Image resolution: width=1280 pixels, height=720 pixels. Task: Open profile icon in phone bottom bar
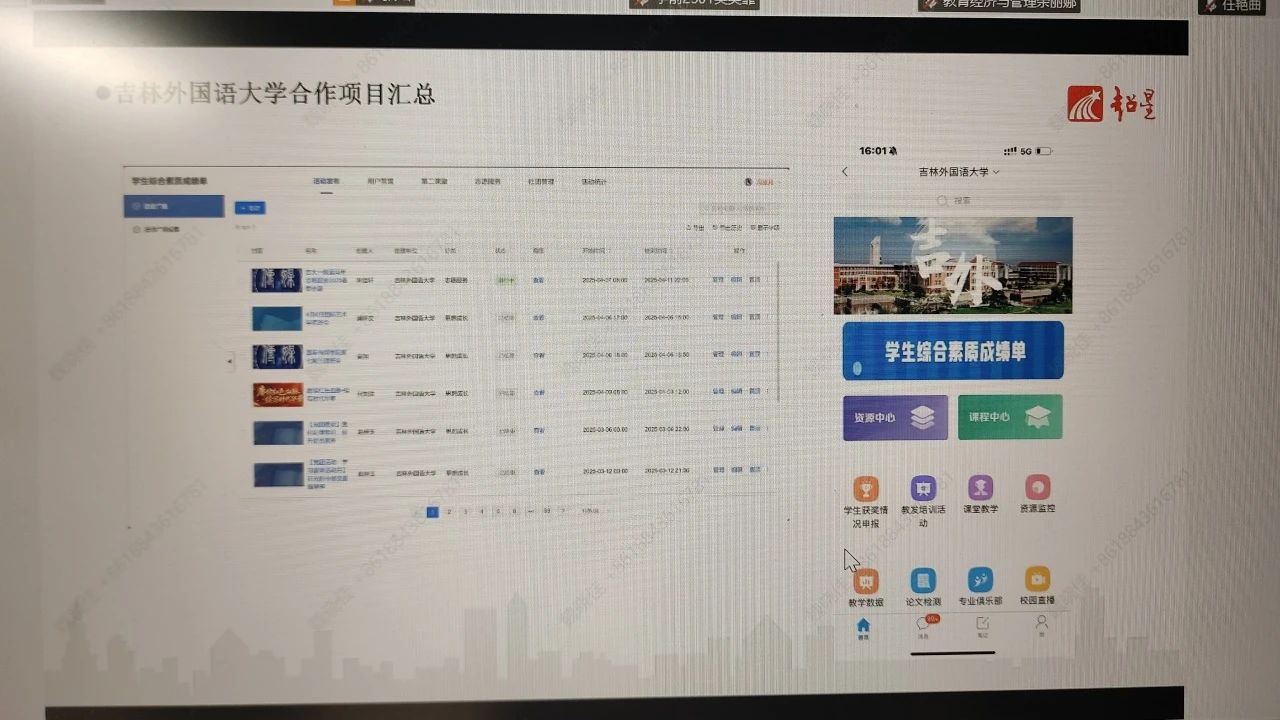tap(1041, 625)
